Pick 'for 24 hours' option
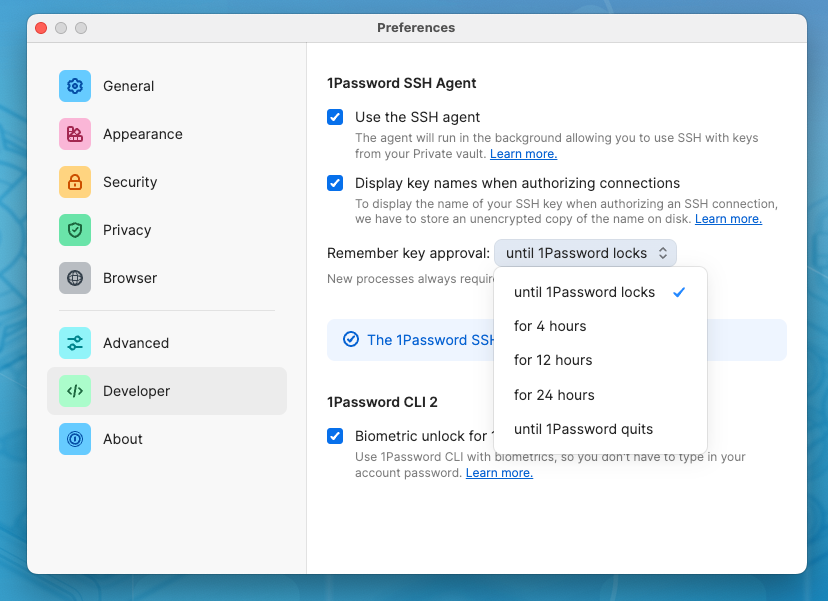 [x=600, y=395]
